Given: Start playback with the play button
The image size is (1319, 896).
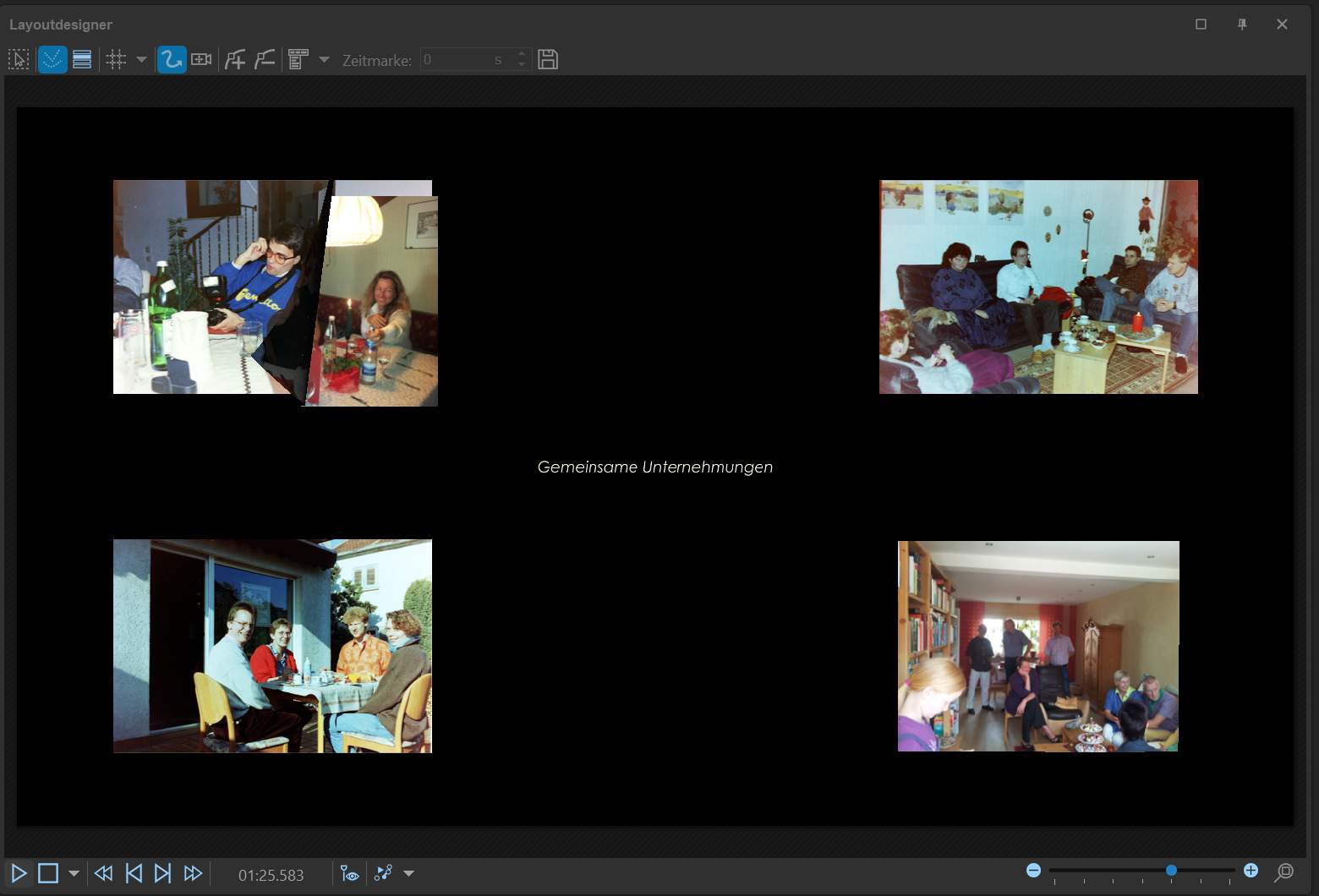Looking at the screenshot, I should point(19,873).
